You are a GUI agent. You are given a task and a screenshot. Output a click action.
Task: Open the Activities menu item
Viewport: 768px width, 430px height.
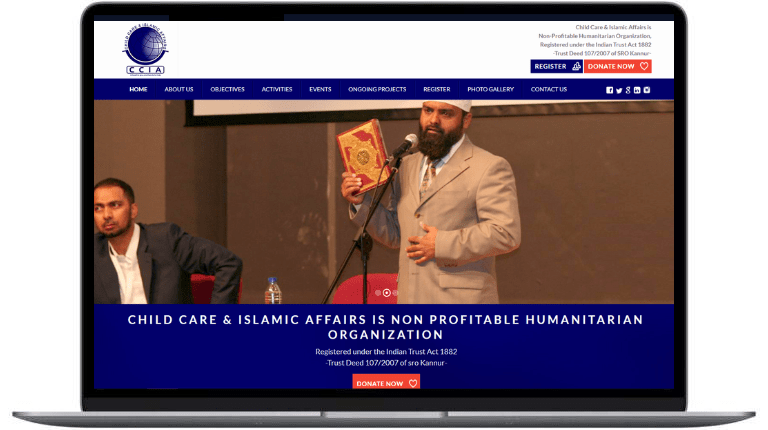pyautogui.click(x=277, y=90)
